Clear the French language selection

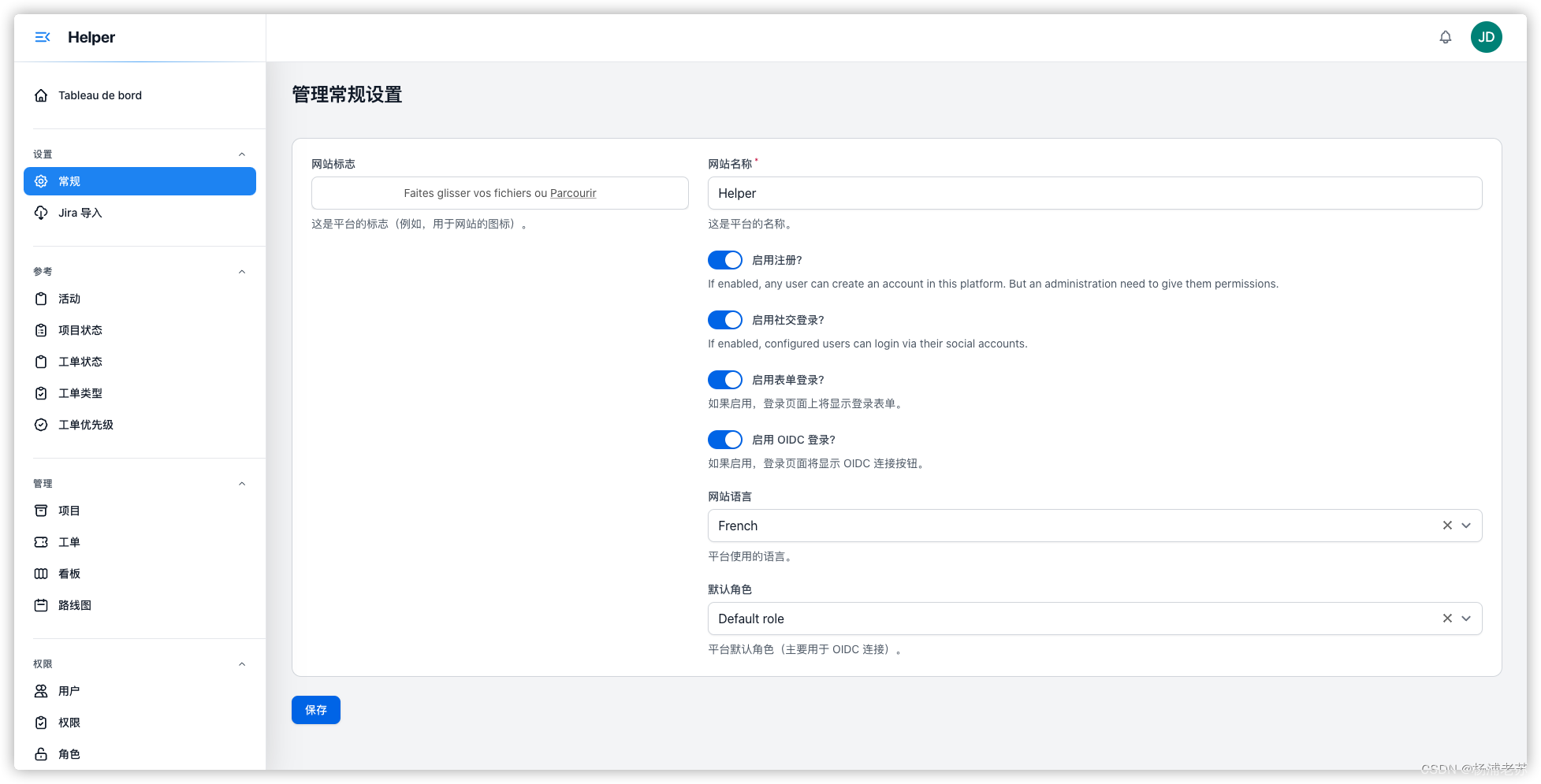click(x=1447, y=526)
